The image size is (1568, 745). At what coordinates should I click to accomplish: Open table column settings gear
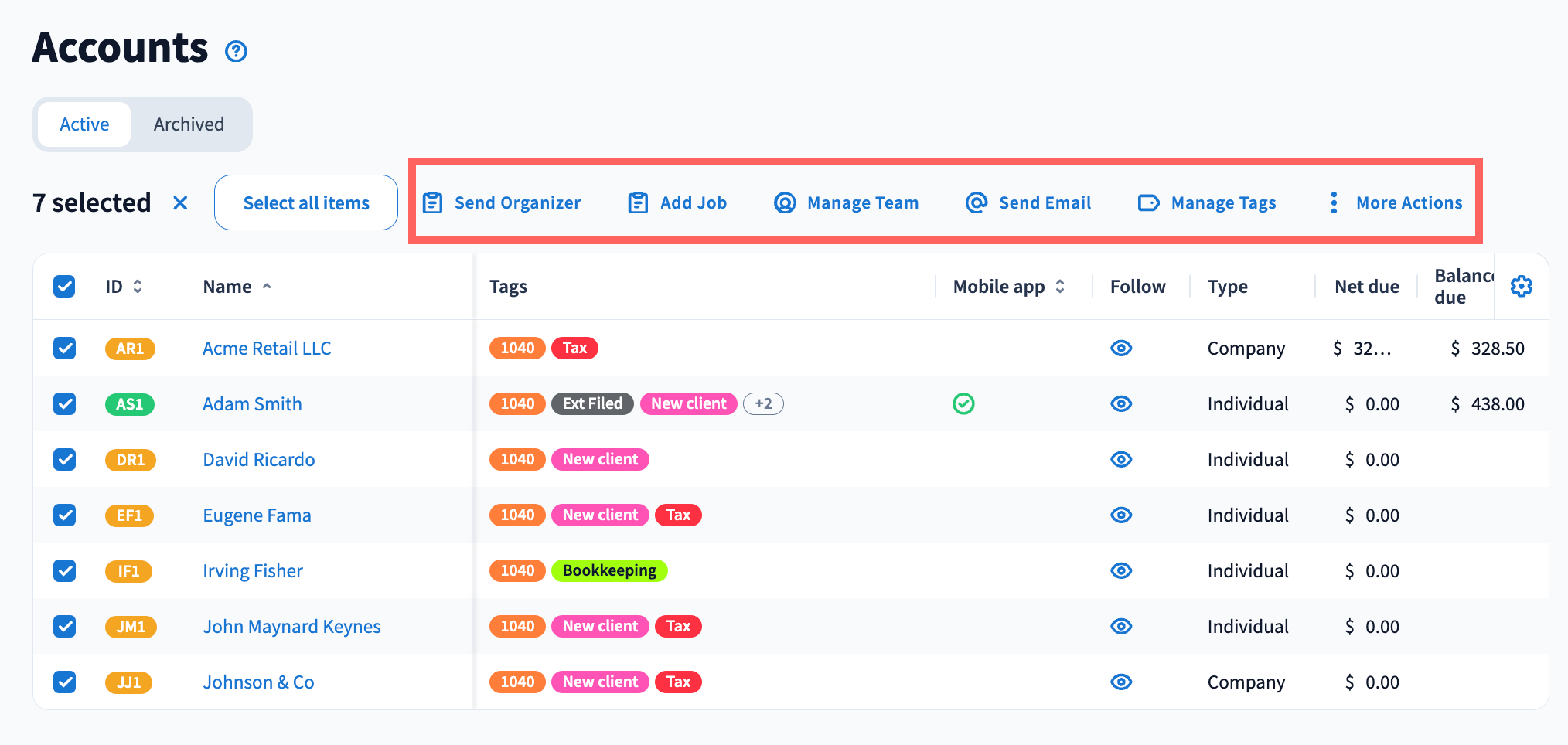pyautogui.click(x=1521, y=287)
